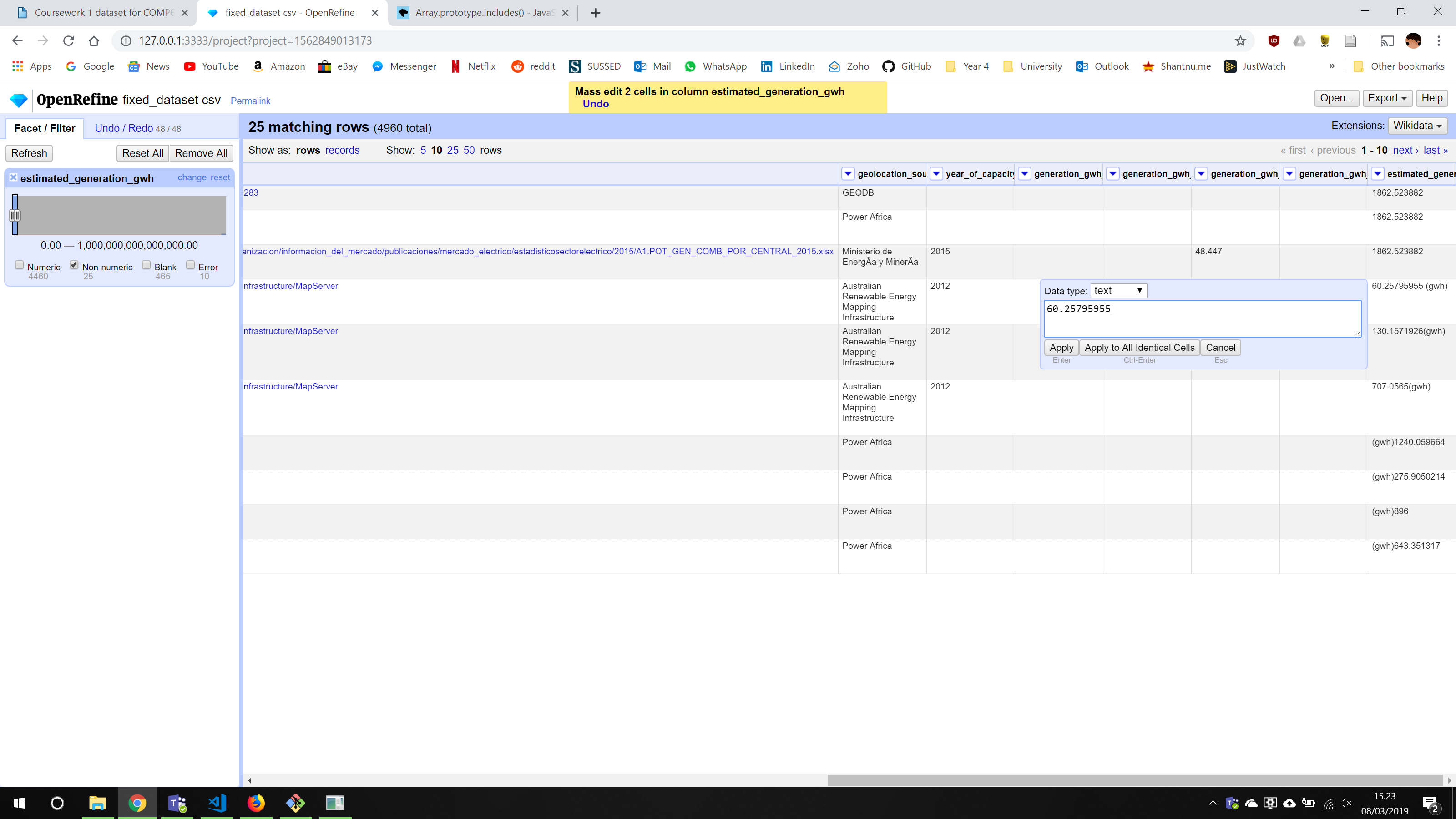Enable the Numeric checkbox in the facet

(x=20, y=264)
